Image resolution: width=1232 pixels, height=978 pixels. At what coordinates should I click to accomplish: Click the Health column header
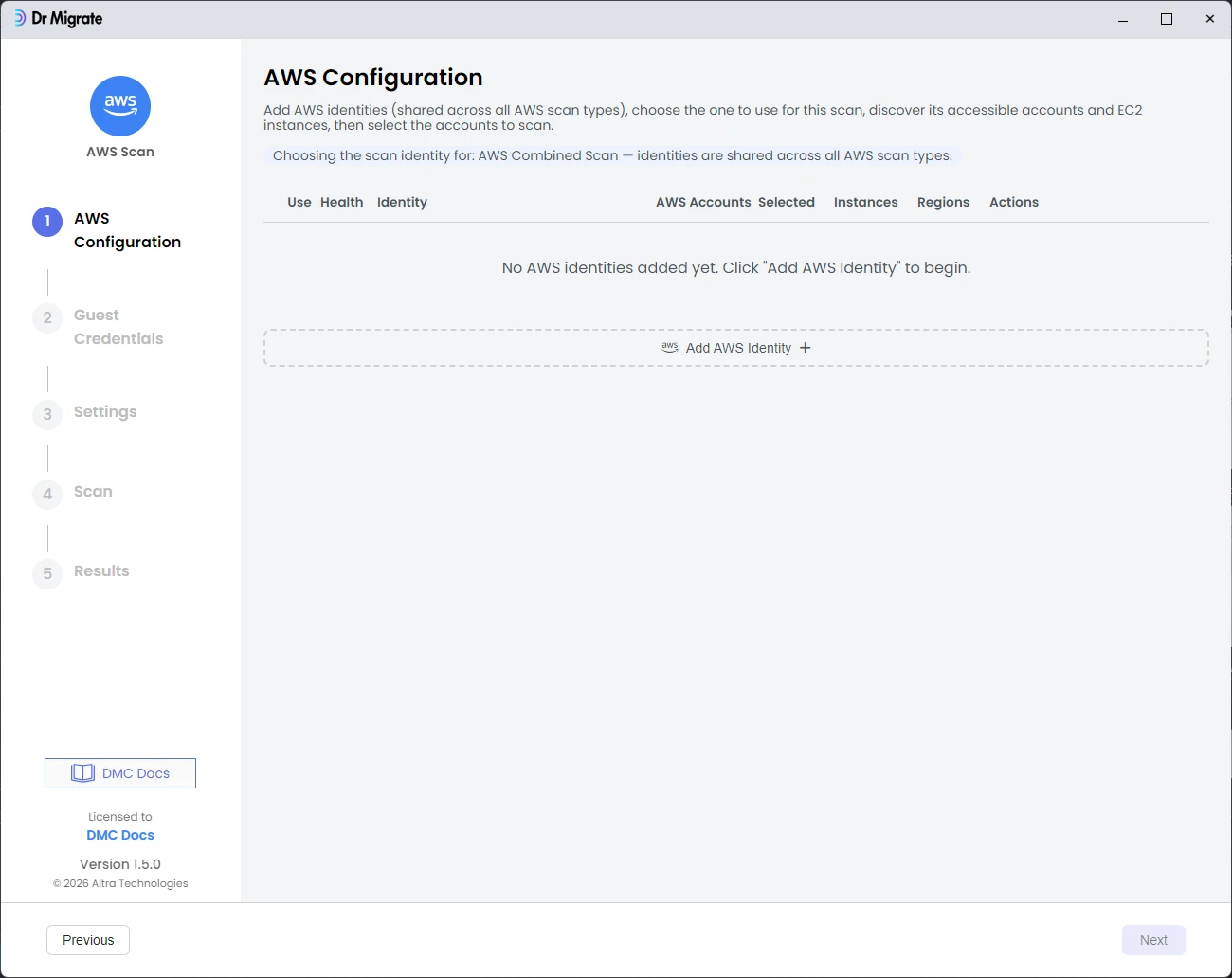(x=342, y=202)
